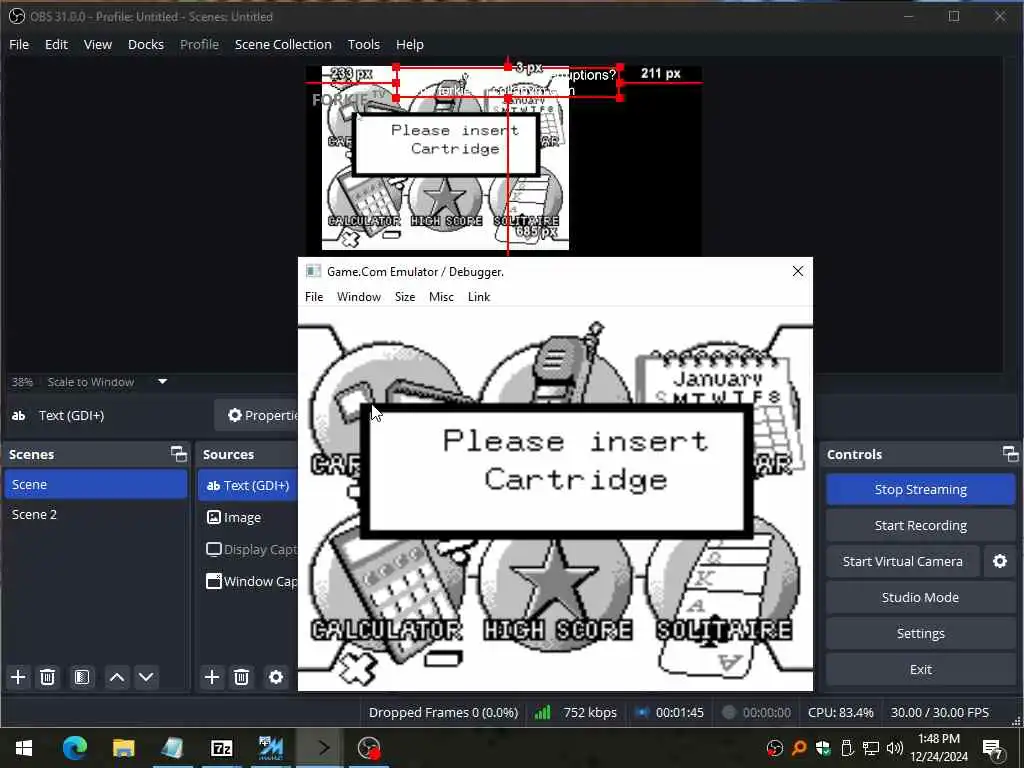Launch Microsoft Edge from taskbar
The height and width of the screenshot is (768, 1024).
click(75, 748)
